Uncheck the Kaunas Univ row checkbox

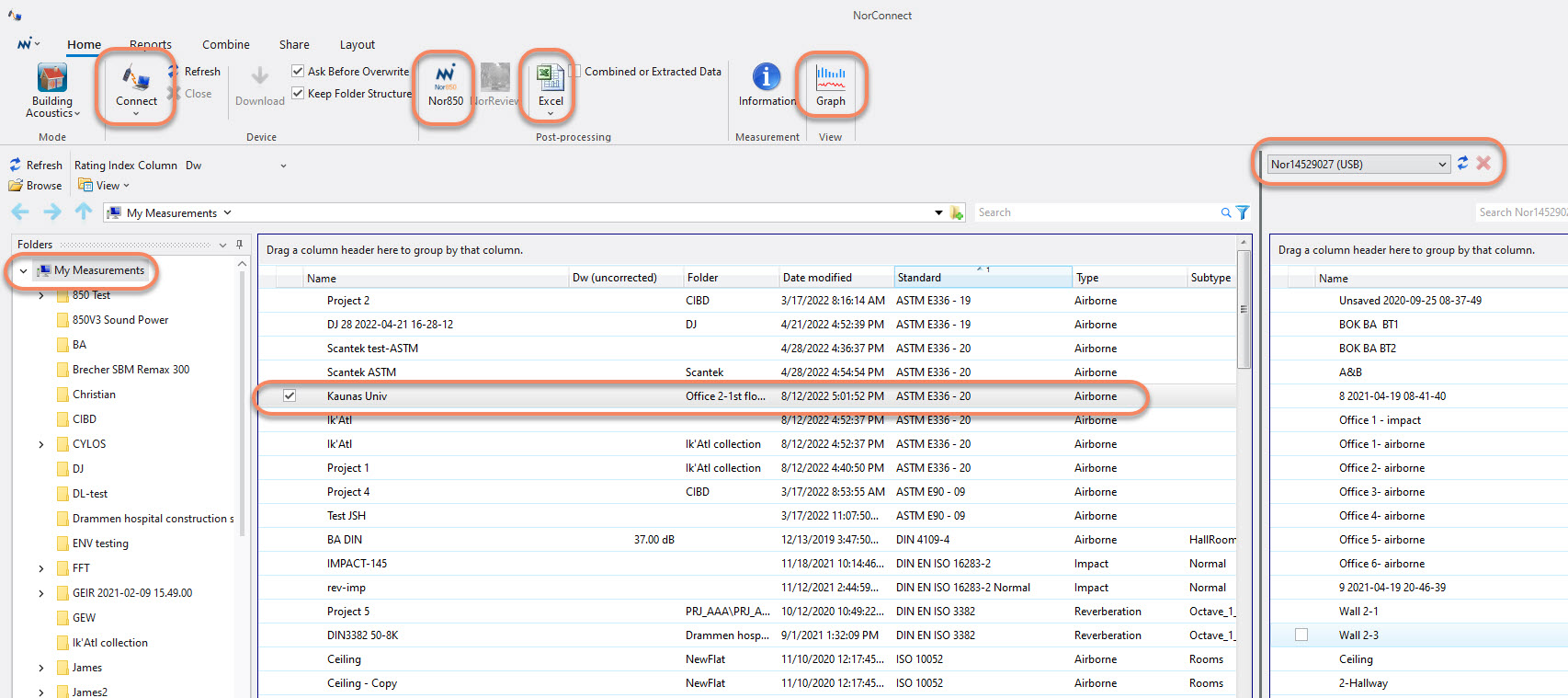tap(290, 395)
